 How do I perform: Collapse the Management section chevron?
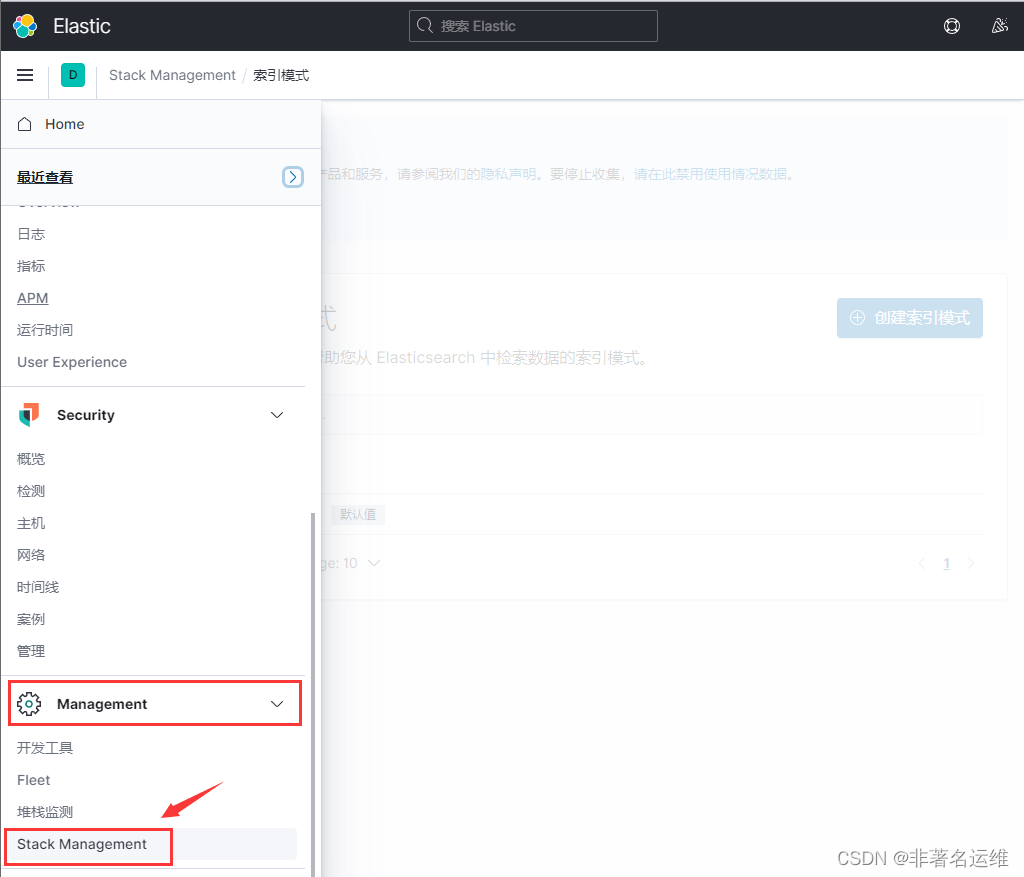pyautogui.click(x=277, y=704)
